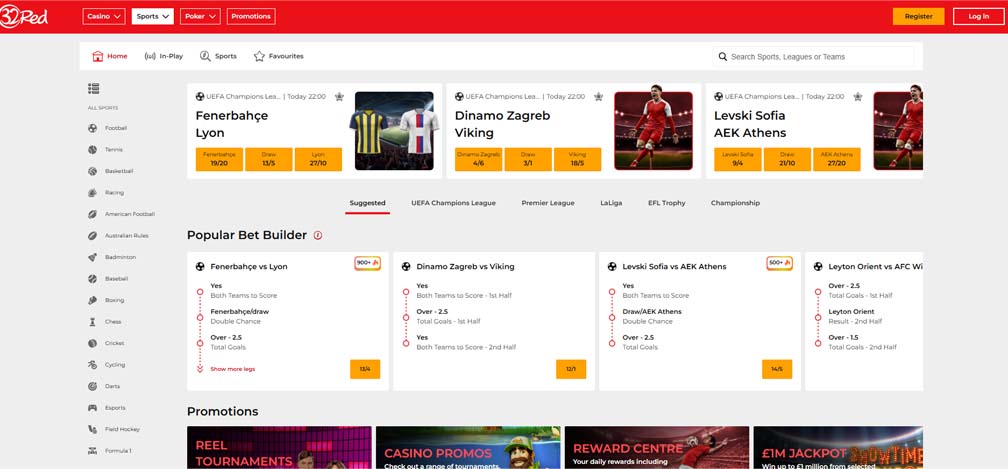The image size is (1008, 469).
Task: Bet on AEK Athens at 27/20
Action: click(x=837, y=159)
